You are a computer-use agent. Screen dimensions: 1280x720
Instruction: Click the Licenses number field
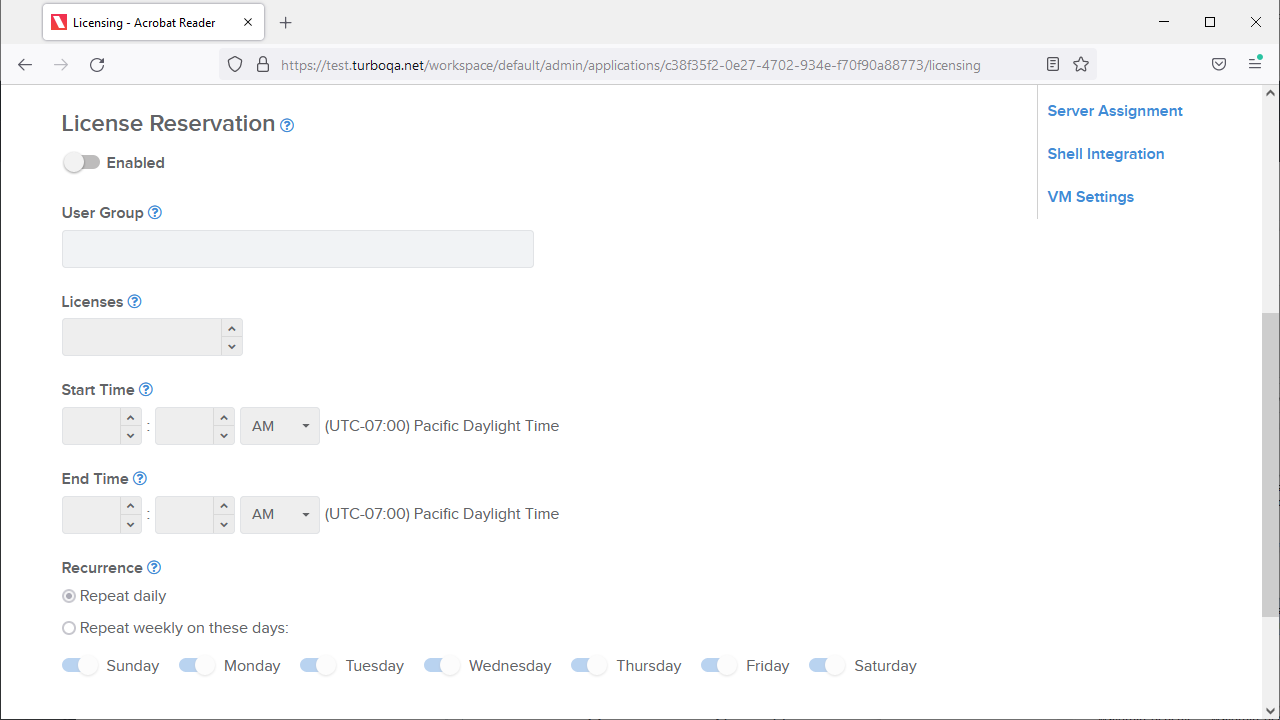(141, 338)
